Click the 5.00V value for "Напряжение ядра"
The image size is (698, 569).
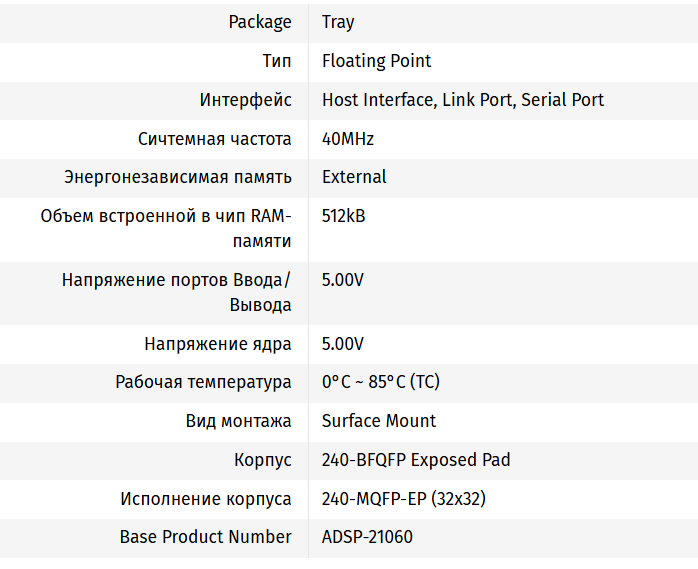pyautogui.click(x=343, y=344)
